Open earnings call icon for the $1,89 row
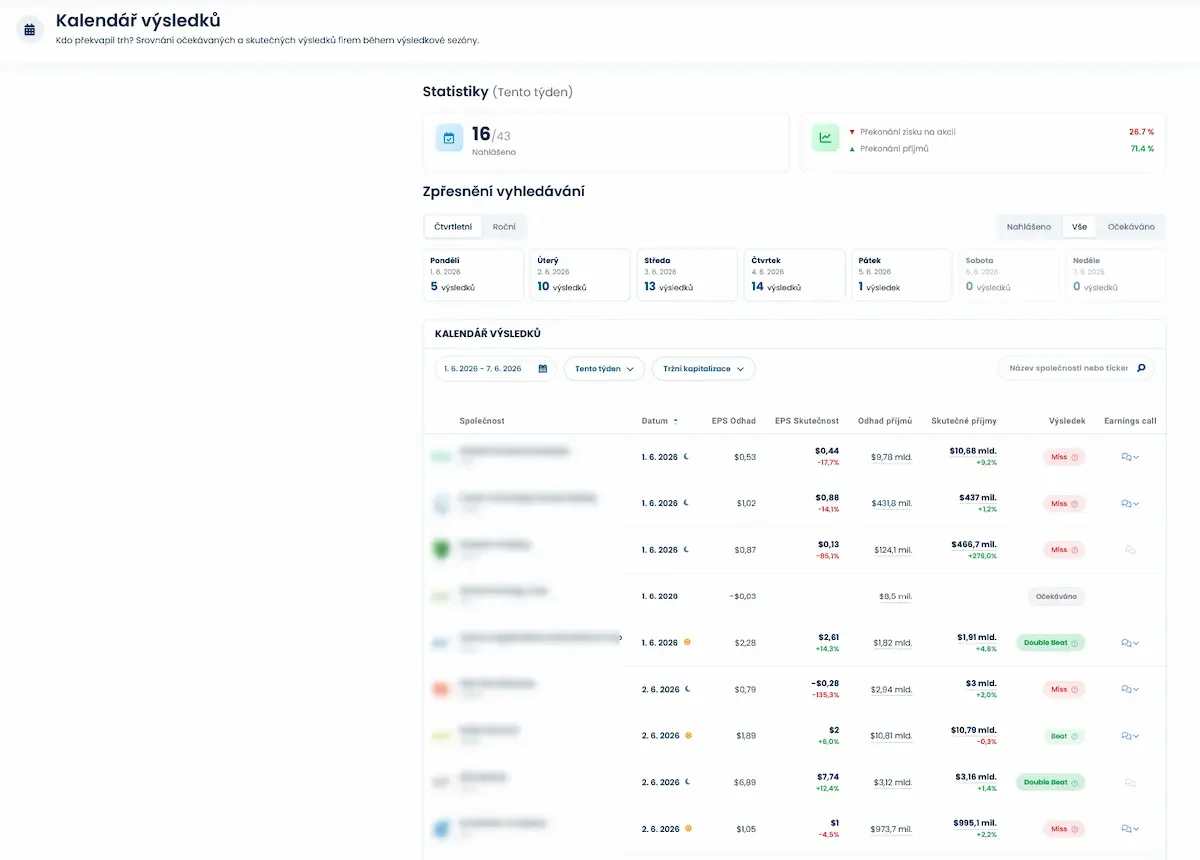The image size is (1200, 860). coord(1130,736)
